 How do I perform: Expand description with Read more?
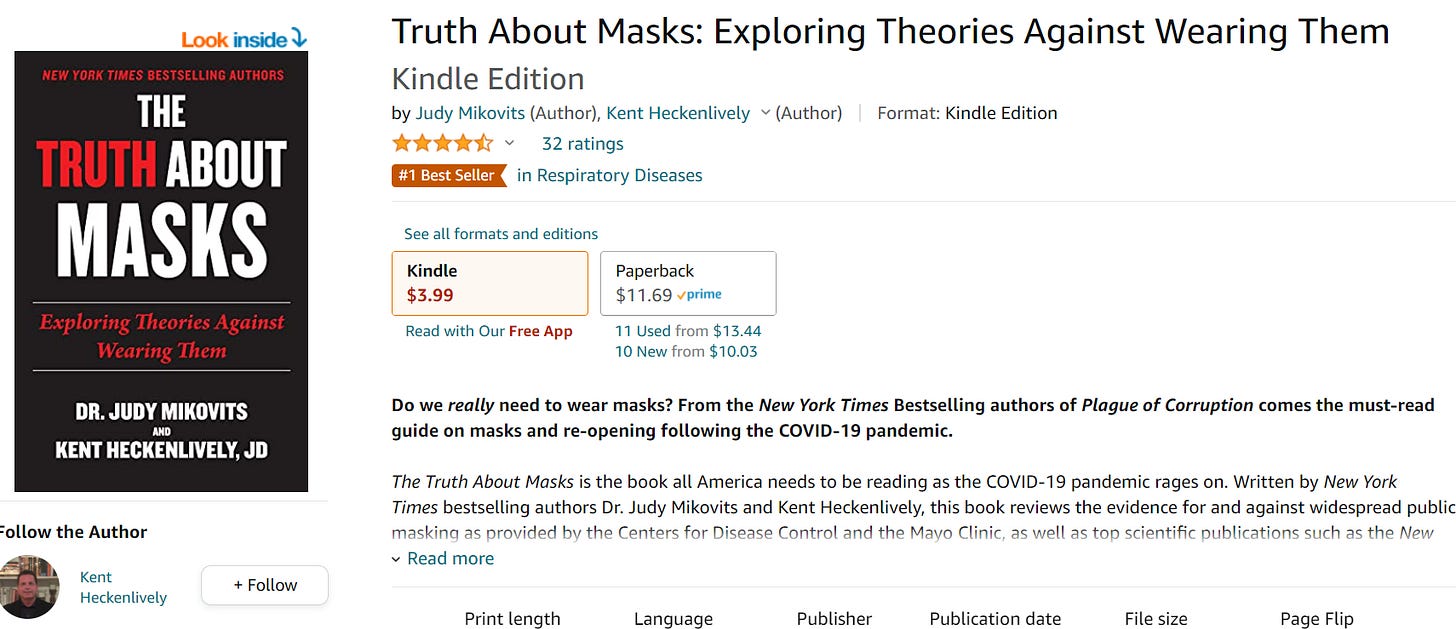[443, 559]
